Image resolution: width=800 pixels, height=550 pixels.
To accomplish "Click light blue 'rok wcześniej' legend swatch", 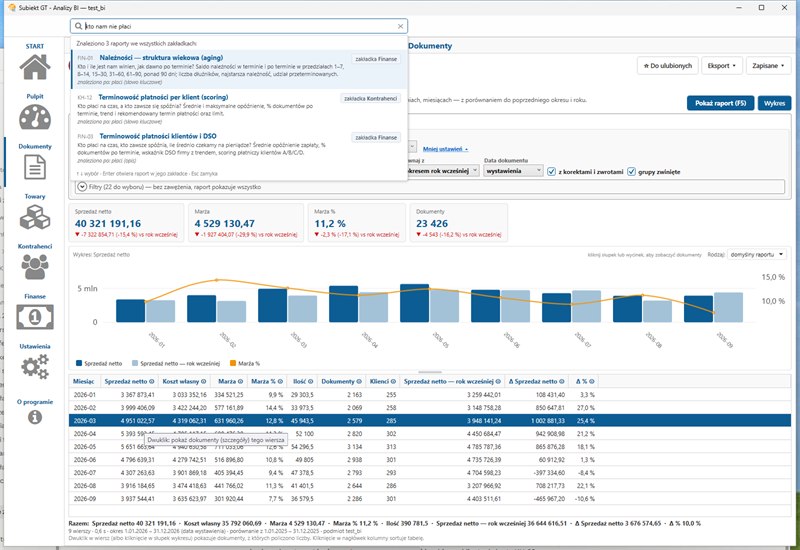I will click(135, 363).
